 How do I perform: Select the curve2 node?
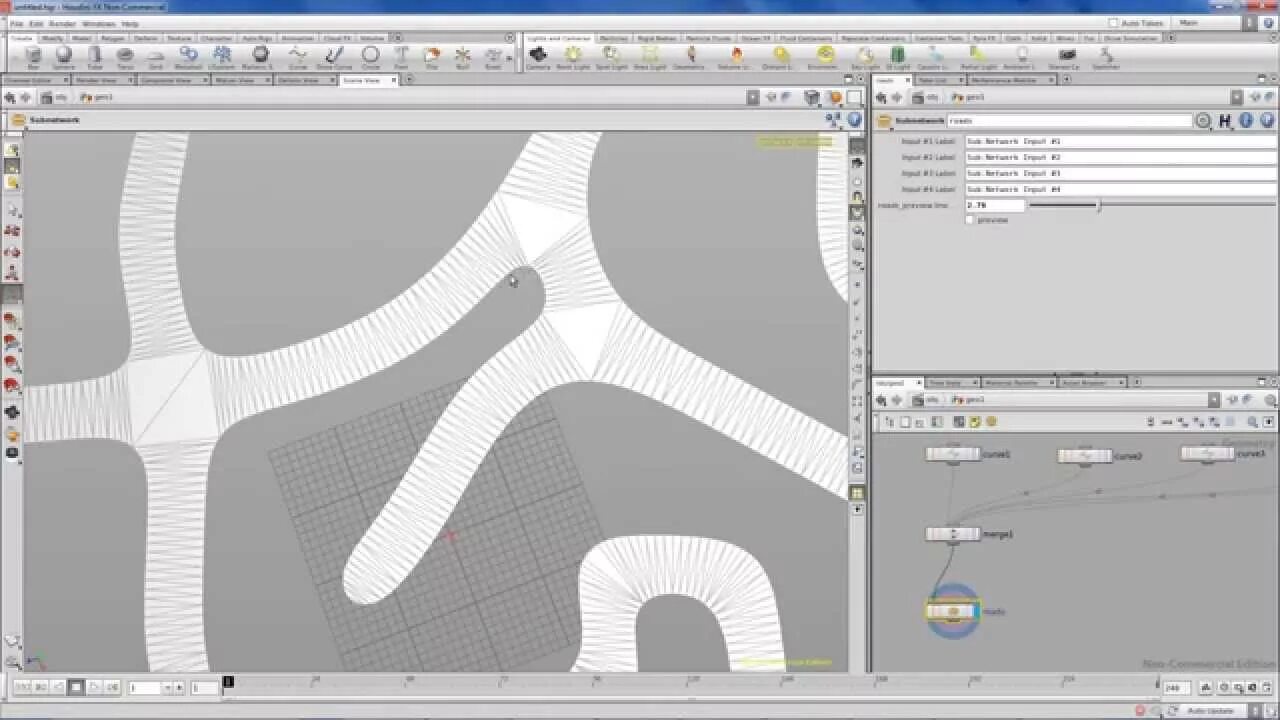(1085, 456)
